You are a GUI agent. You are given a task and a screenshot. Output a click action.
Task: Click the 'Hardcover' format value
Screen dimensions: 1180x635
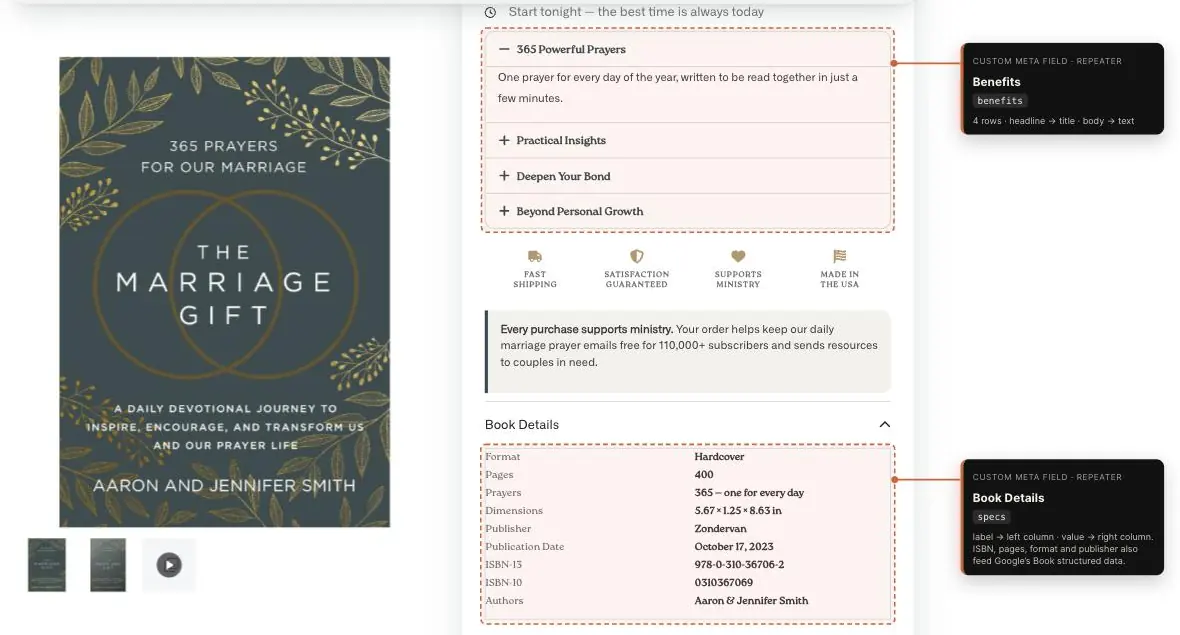pos(719,457)
